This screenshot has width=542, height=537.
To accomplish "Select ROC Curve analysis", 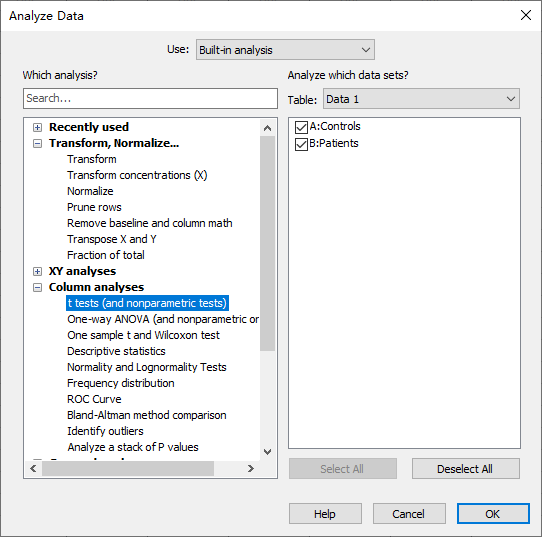I will 94,399.
